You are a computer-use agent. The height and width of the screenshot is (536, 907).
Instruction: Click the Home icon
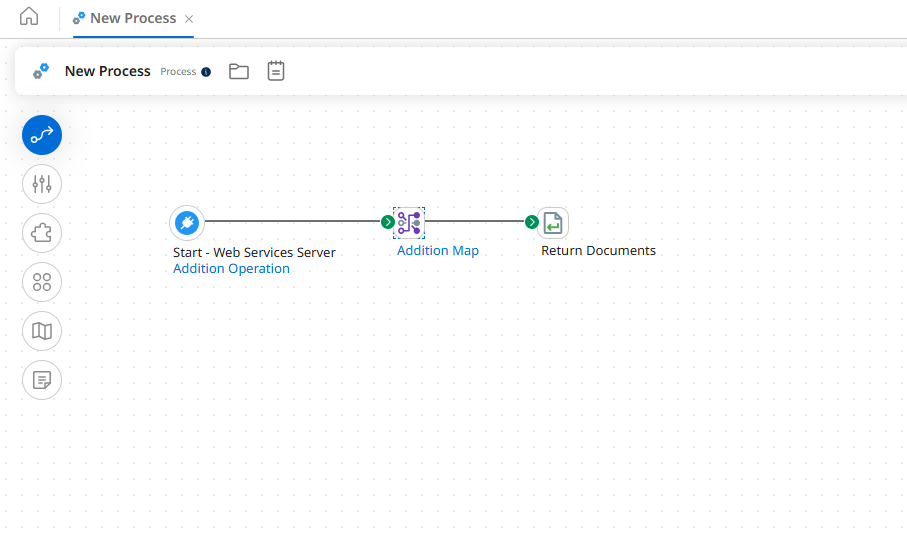29,17
